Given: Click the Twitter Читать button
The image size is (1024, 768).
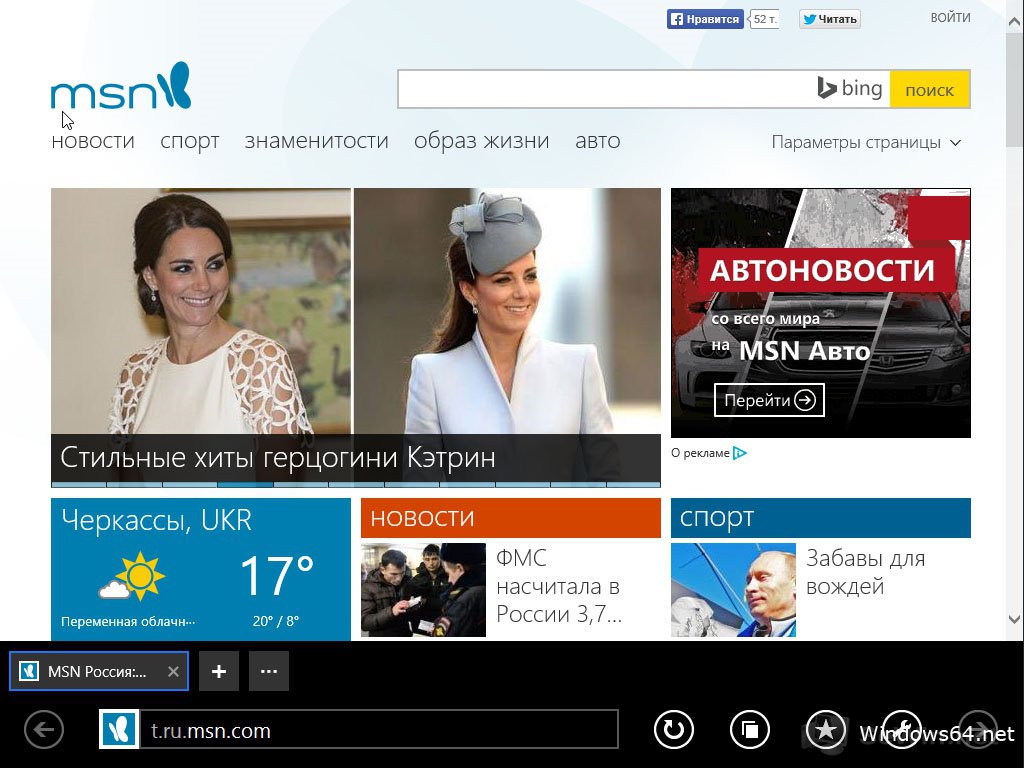Looking at the screenshot, I should coord(829,19).
